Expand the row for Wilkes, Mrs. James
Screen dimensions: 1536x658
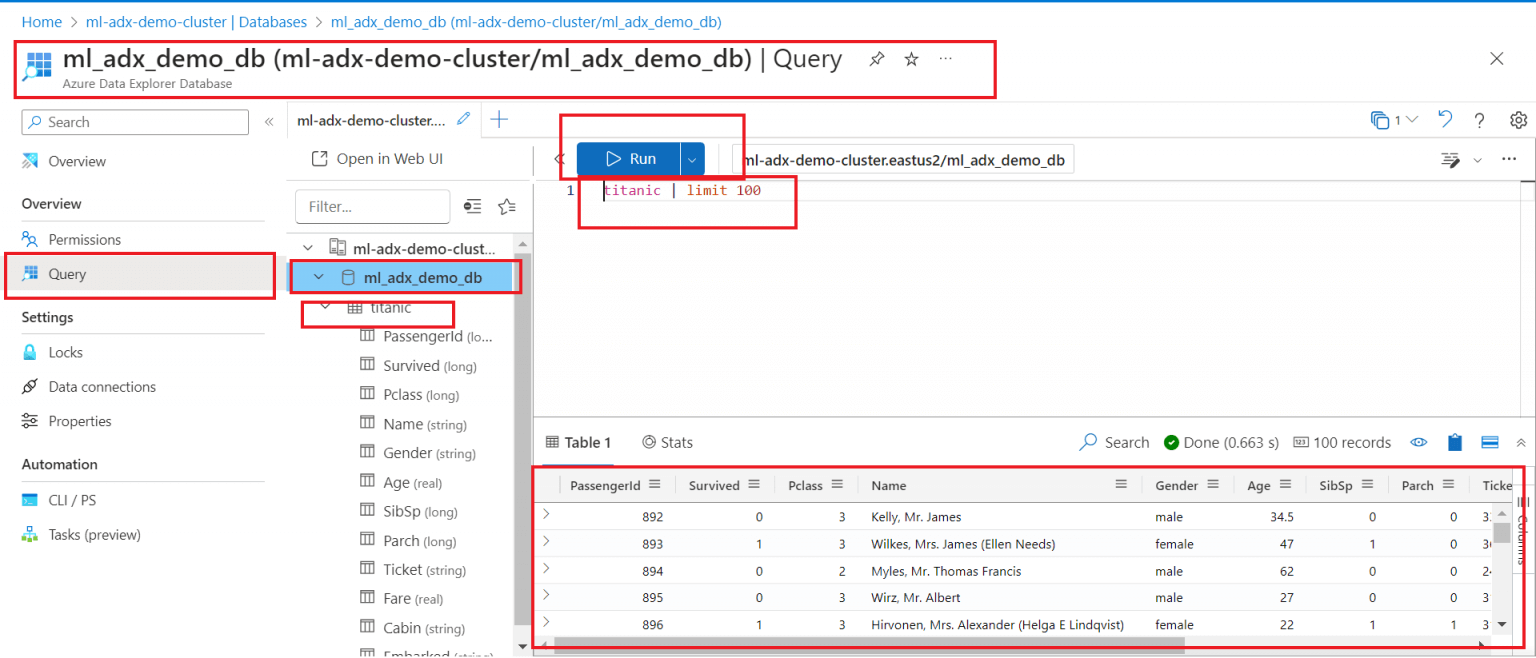point(546,542)
